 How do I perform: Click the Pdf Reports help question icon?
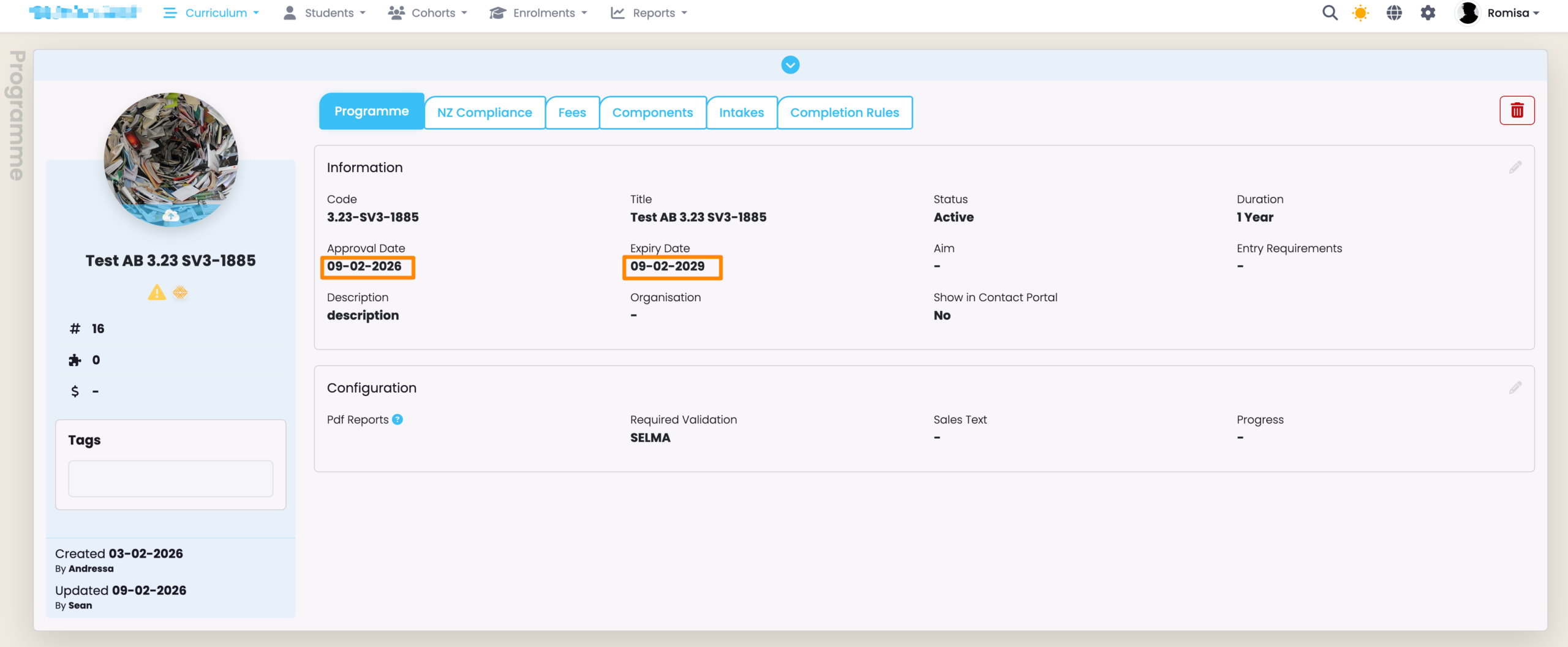click(398, 420)
